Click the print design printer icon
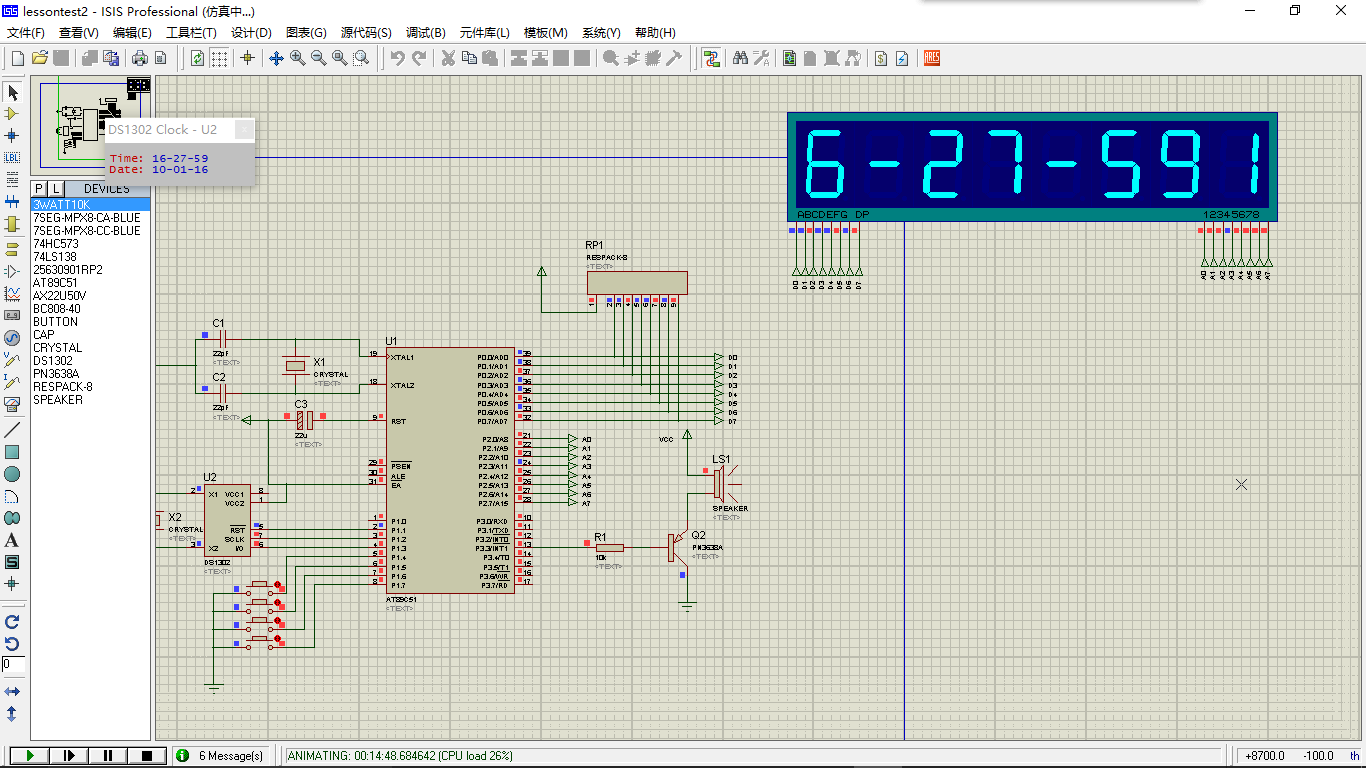 click(x=140, y=58)
